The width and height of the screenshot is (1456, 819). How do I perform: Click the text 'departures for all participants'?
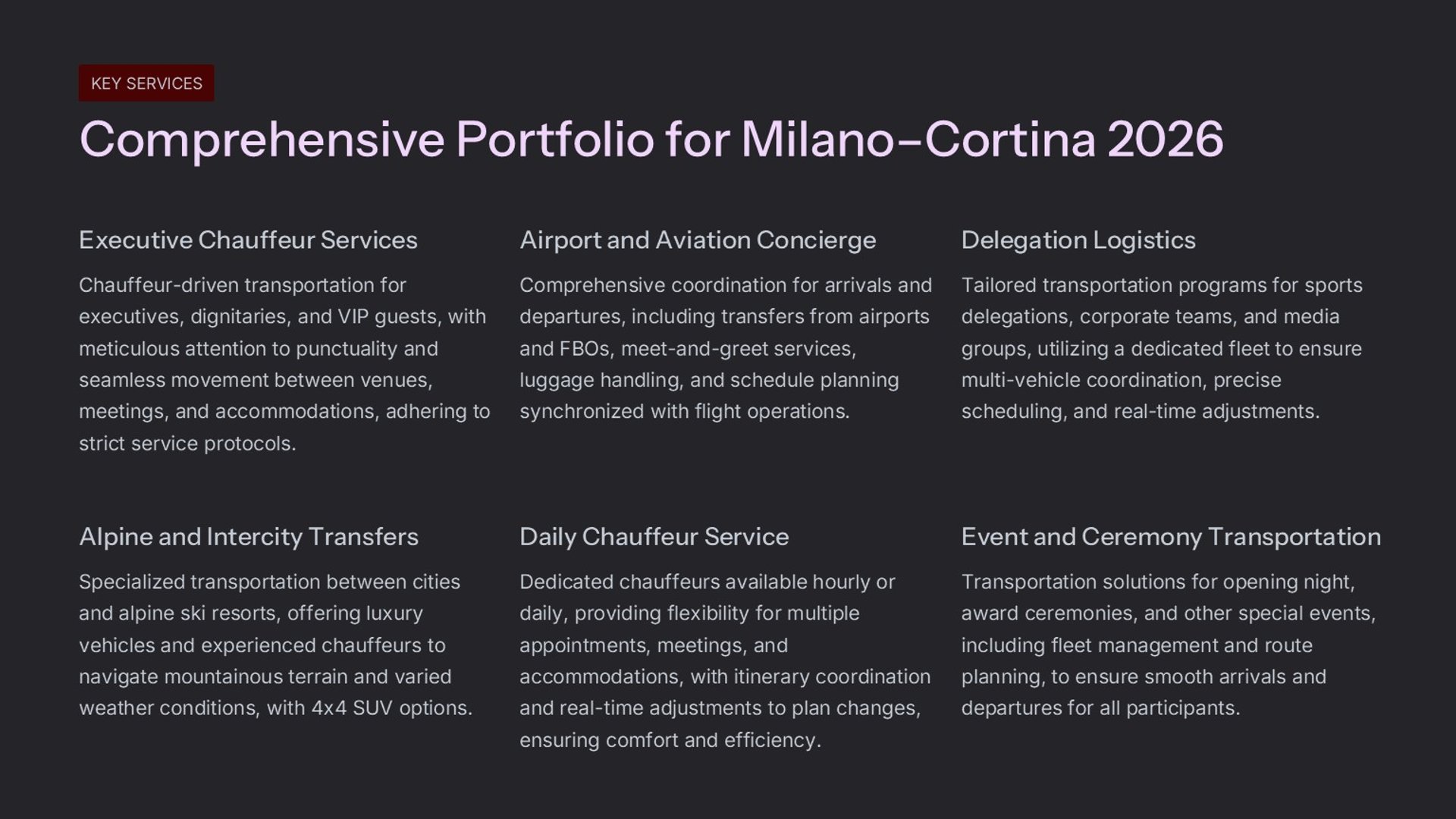coord(1100,708)
